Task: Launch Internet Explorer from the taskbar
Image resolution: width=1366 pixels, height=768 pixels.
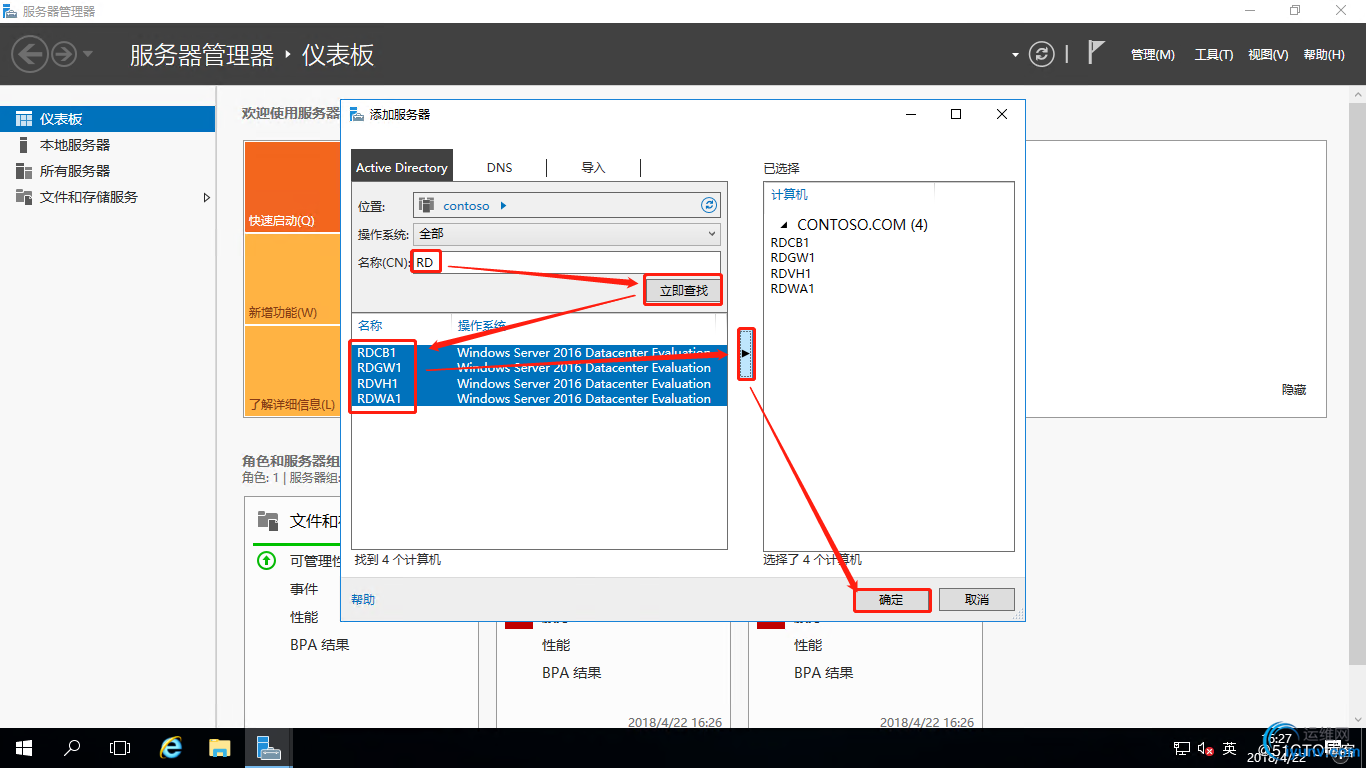Action: coord(171,748)
